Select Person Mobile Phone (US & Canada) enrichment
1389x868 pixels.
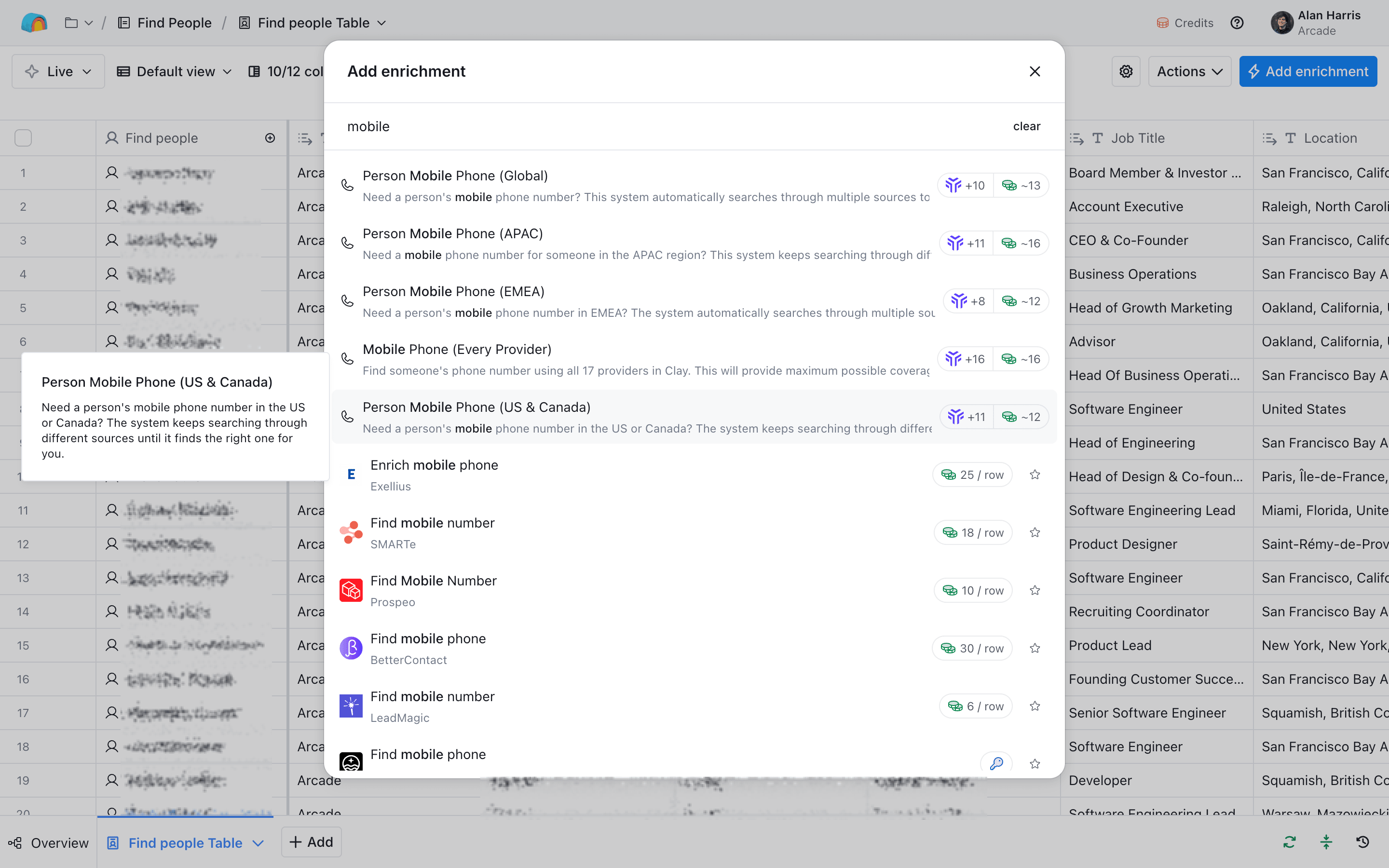(694, 417)
